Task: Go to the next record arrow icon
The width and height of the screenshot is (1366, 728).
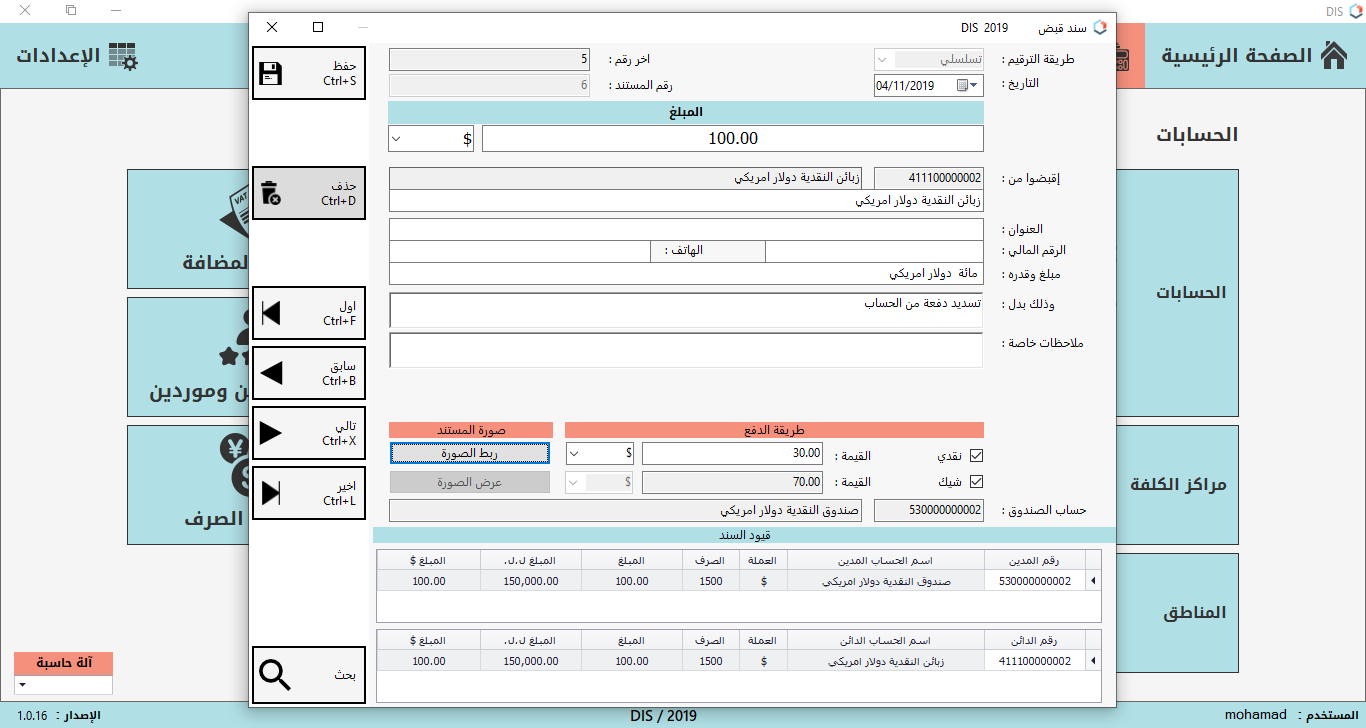Action: tap(270, 433)
